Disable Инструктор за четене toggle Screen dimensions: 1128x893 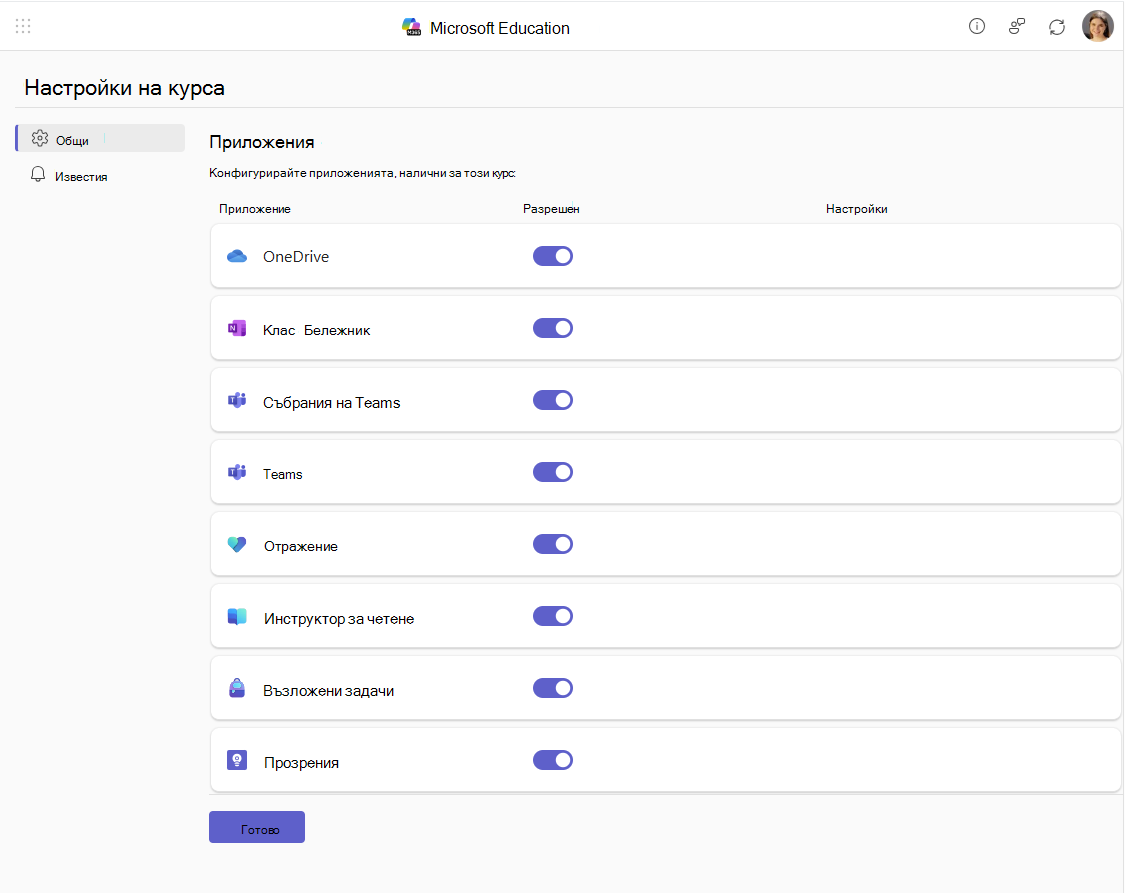(552, 616)
